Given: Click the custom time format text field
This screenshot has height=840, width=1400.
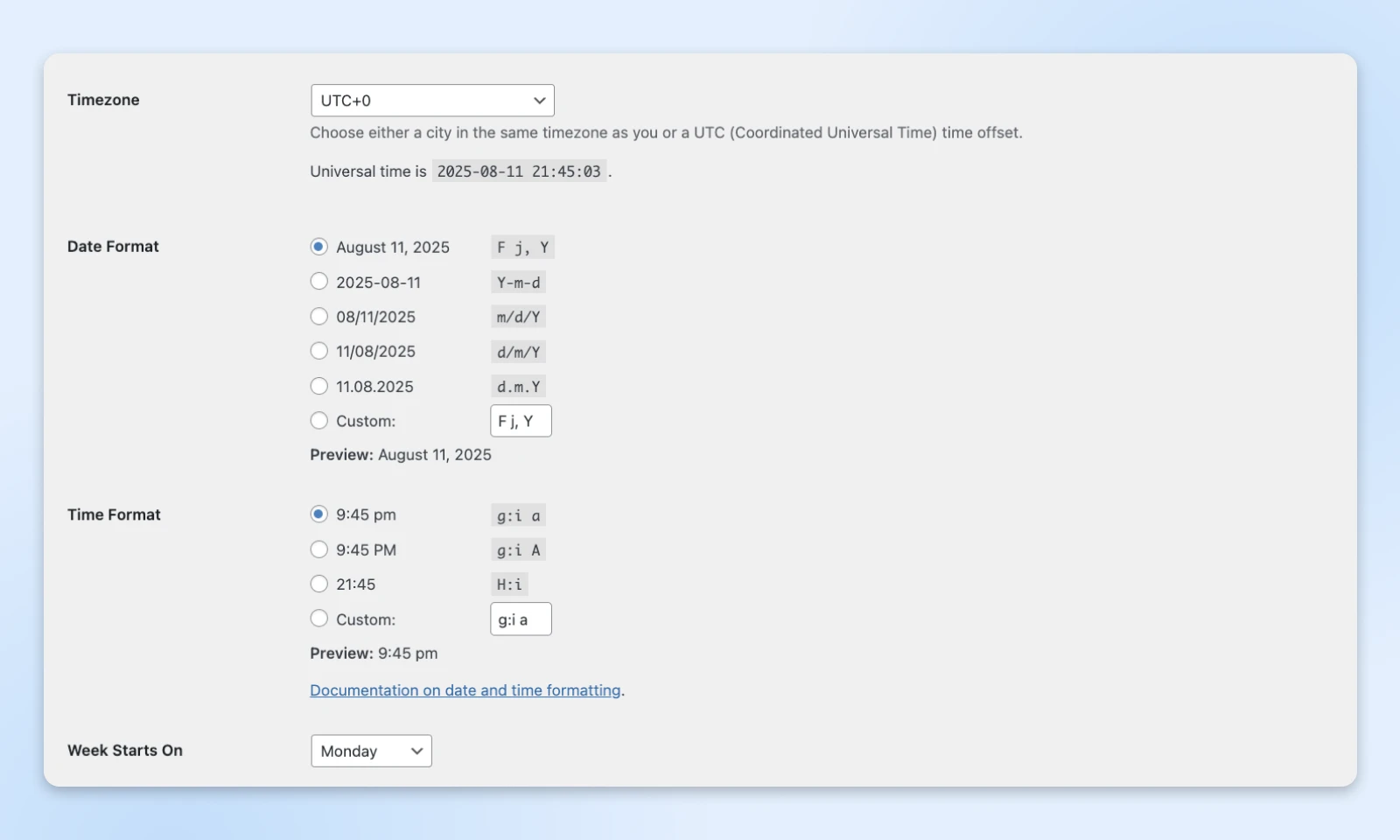Looking at the screenshot, I should tap(521, 619).
